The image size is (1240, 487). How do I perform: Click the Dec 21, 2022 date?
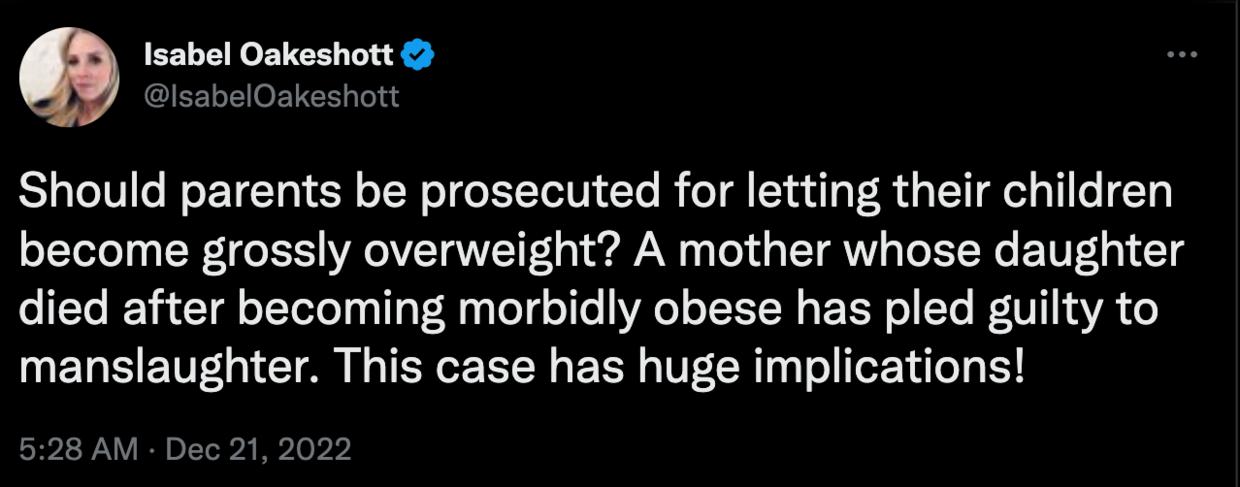tap(257, 449)
